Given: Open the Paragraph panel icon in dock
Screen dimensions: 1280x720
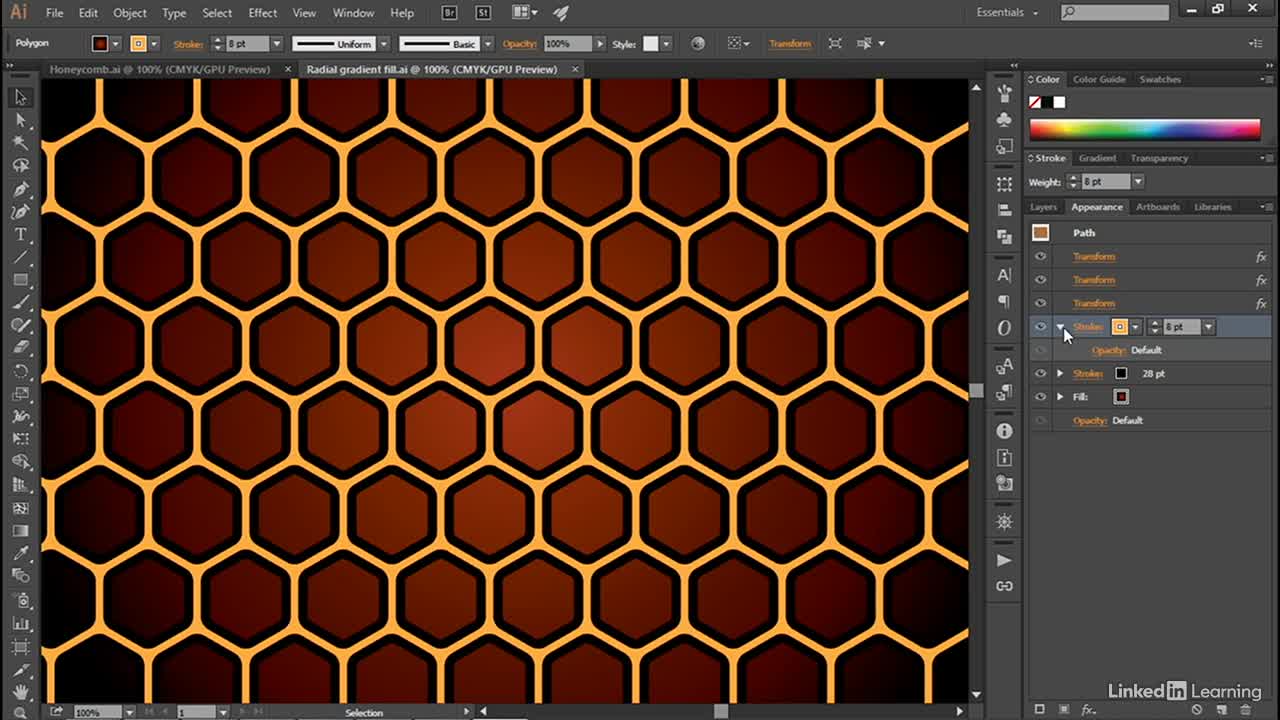Looking at the screenshot, I should (x=1004, y=301).
